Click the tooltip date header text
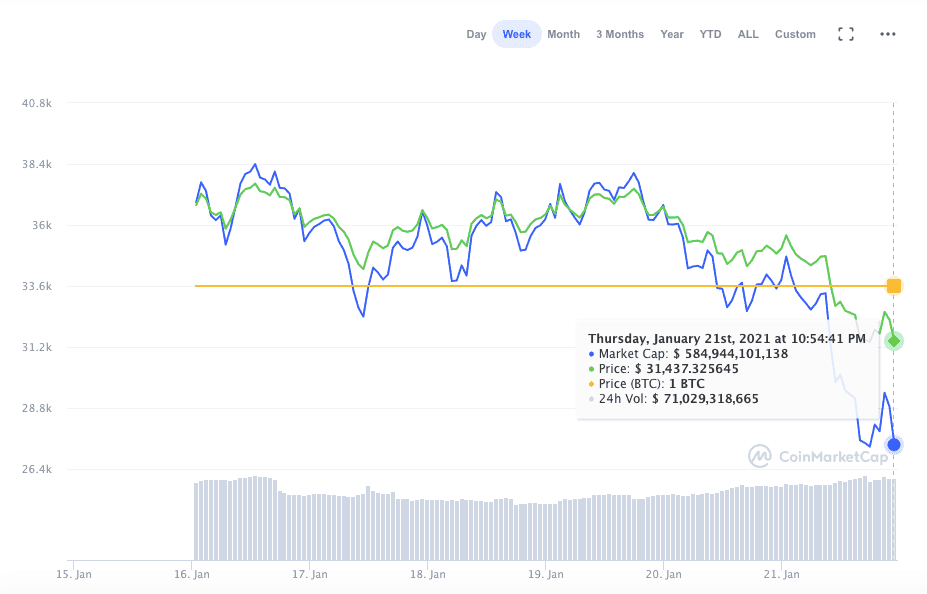 (x=727, y=338)
